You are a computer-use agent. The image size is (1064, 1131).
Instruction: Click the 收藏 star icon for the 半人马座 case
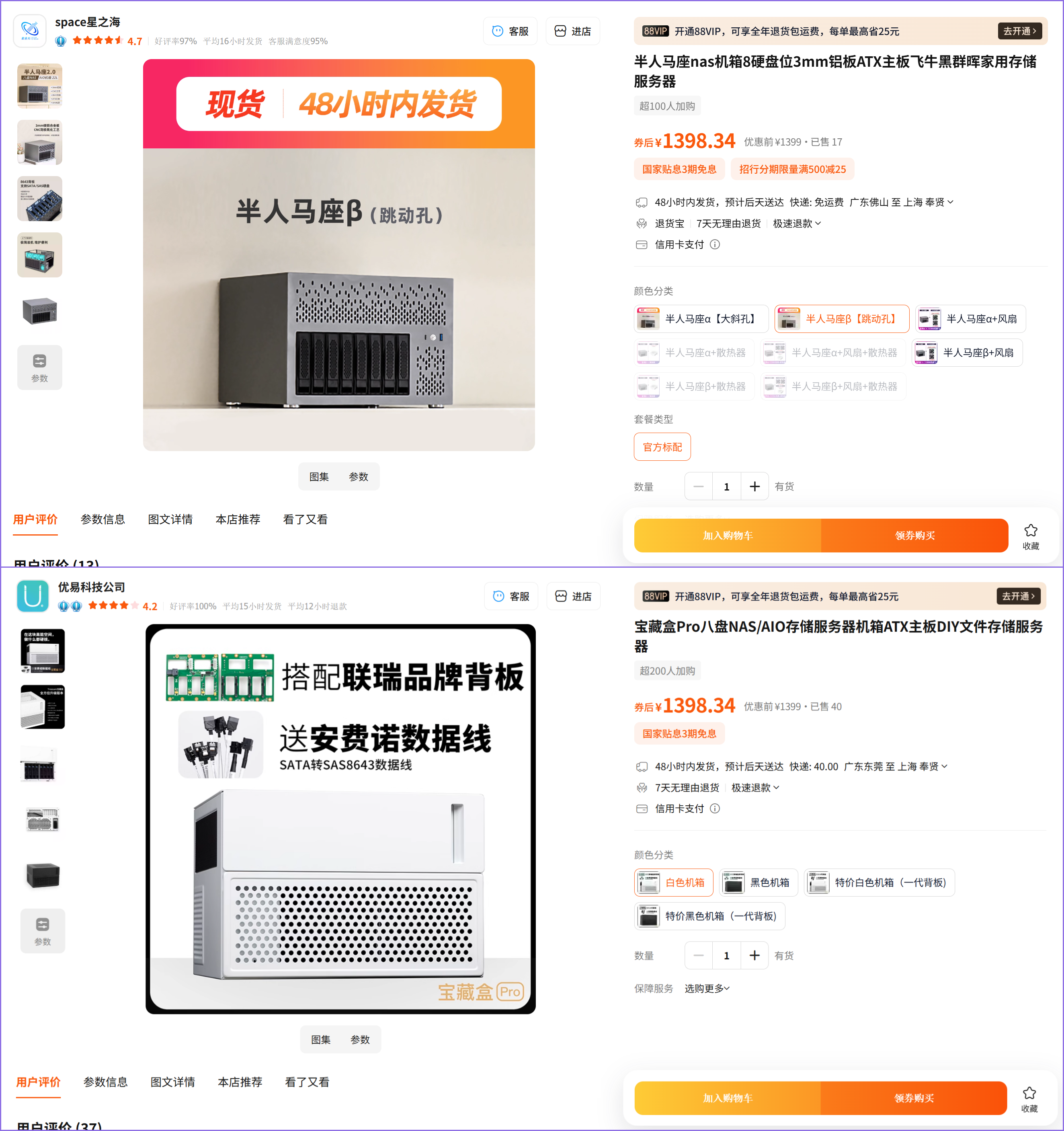pyautogui.click(x=1031, y=531)
